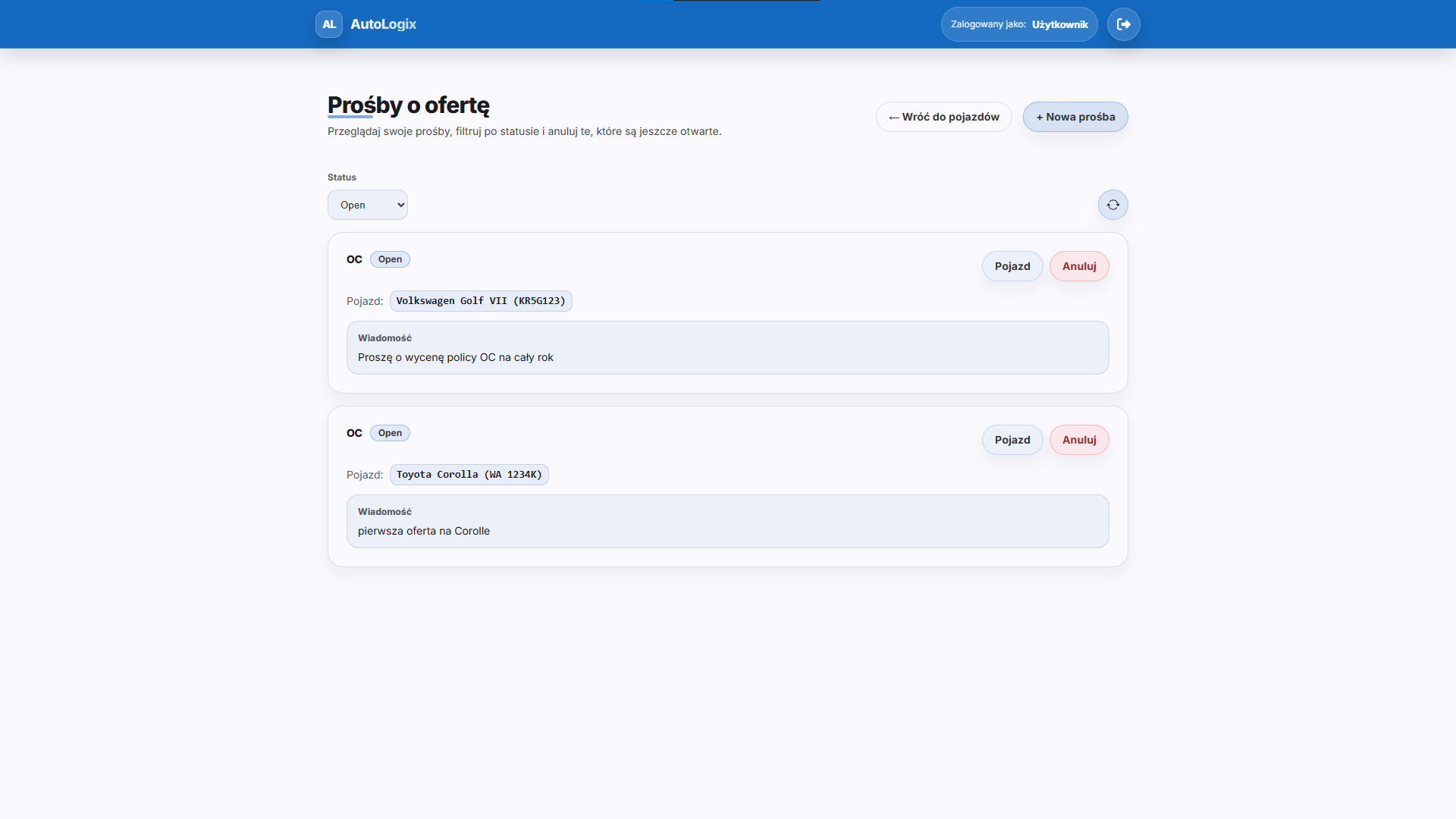Refresh the requests list
Viewport: 1456px width, 819px height.
pos(1113,205)
